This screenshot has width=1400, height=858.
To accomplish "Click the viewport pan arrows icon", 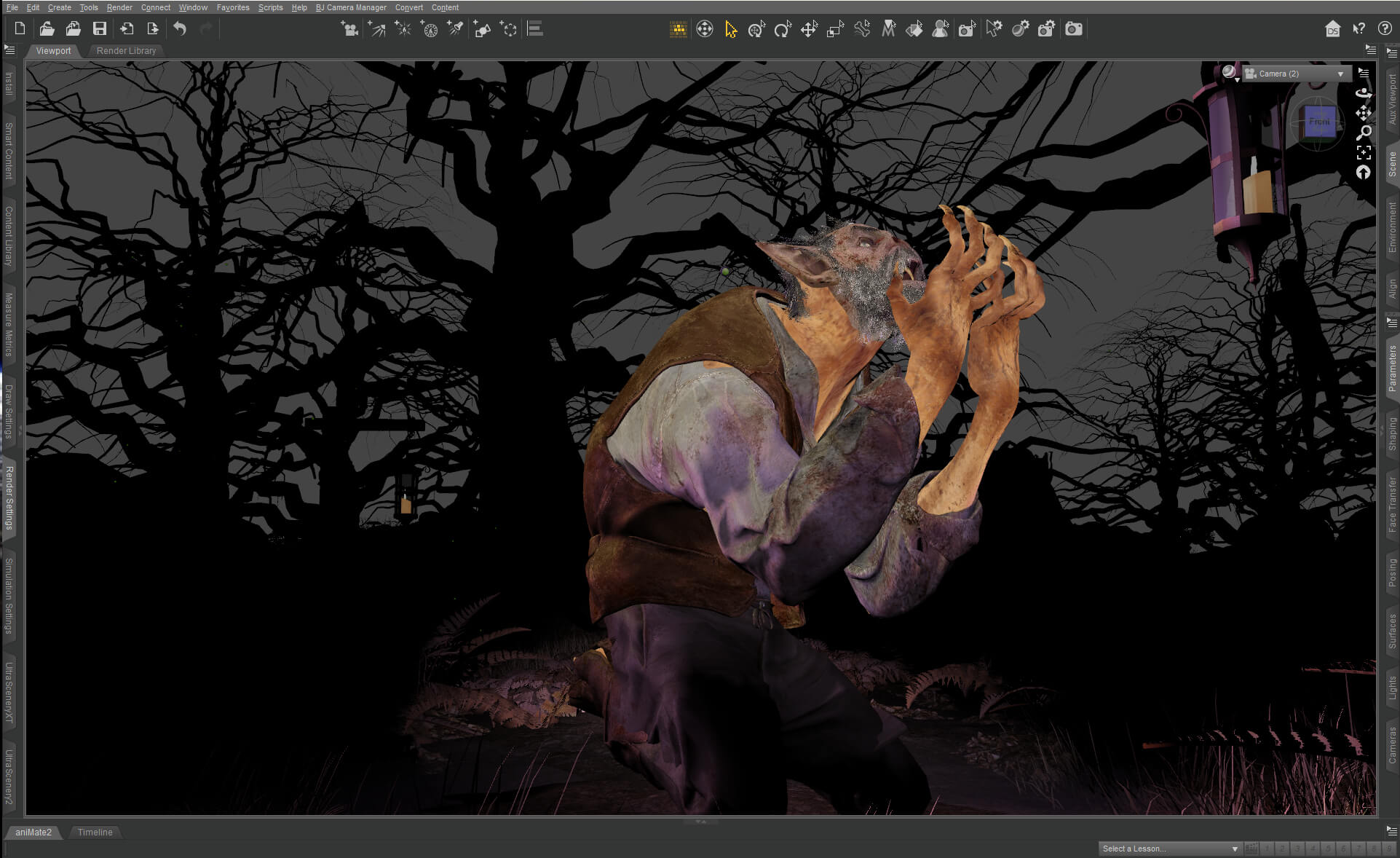I will [x=1364, y=113].
